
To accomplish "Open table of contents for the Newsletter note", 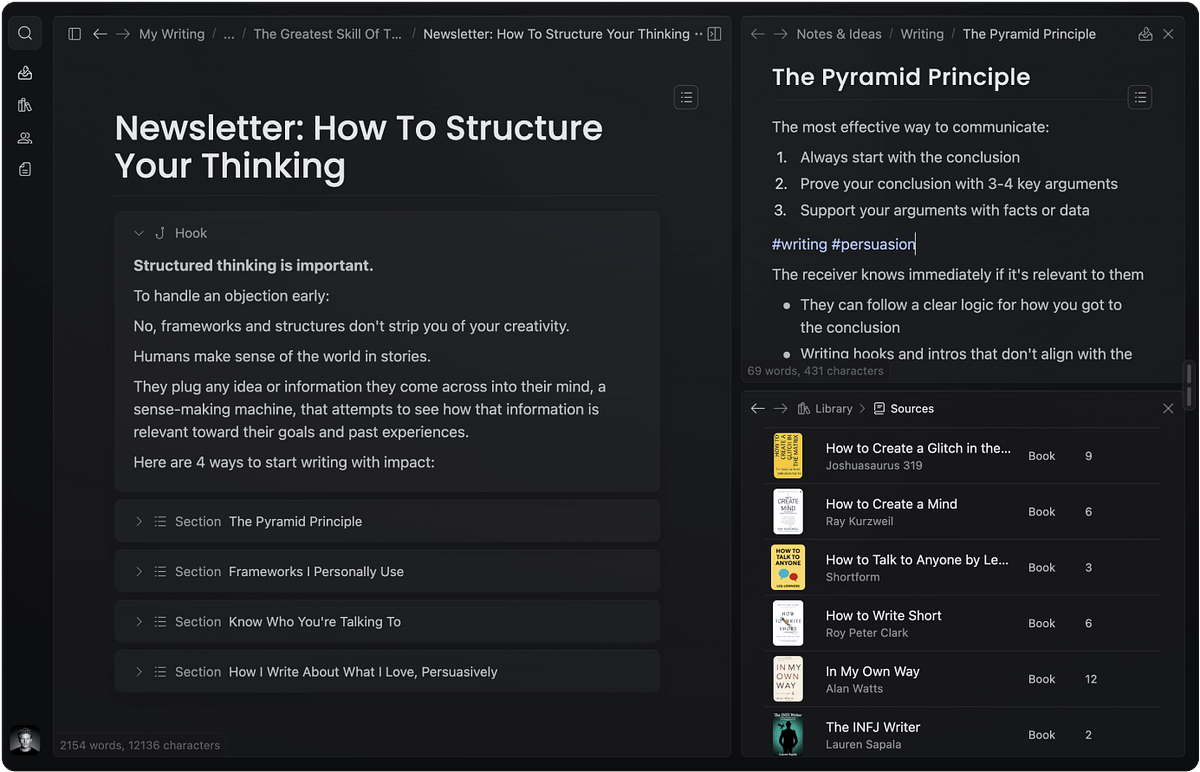I will pos(686,97).
